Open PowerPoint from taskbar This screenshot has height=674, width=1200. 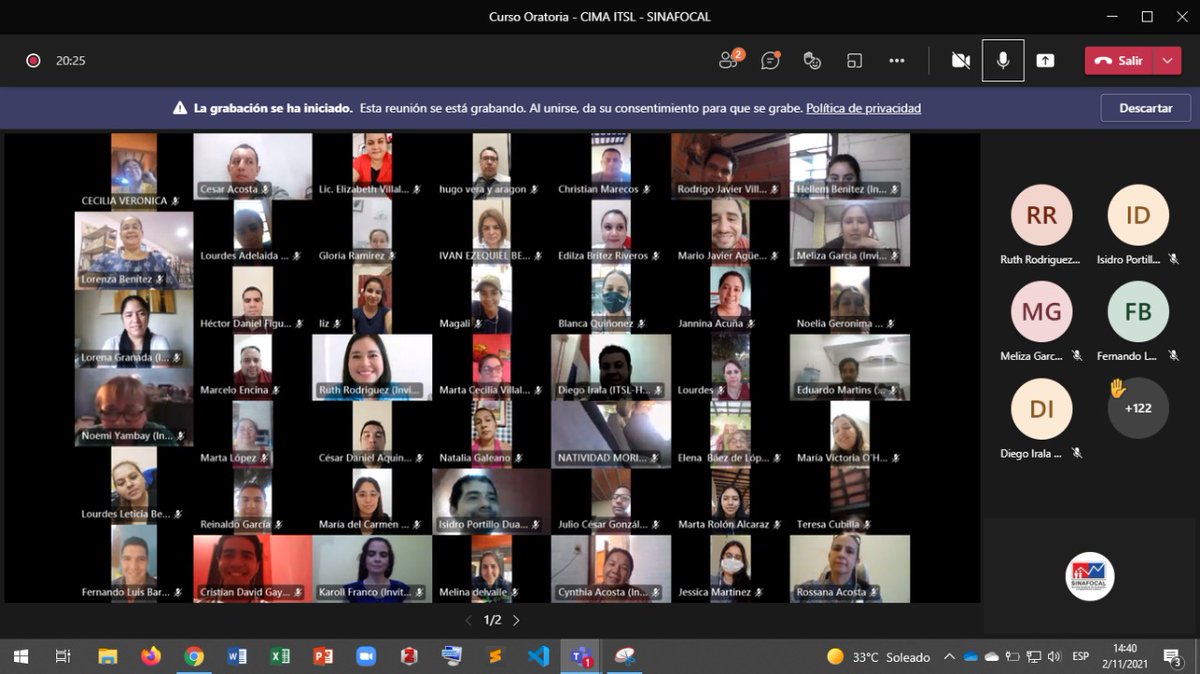[323, 656]
